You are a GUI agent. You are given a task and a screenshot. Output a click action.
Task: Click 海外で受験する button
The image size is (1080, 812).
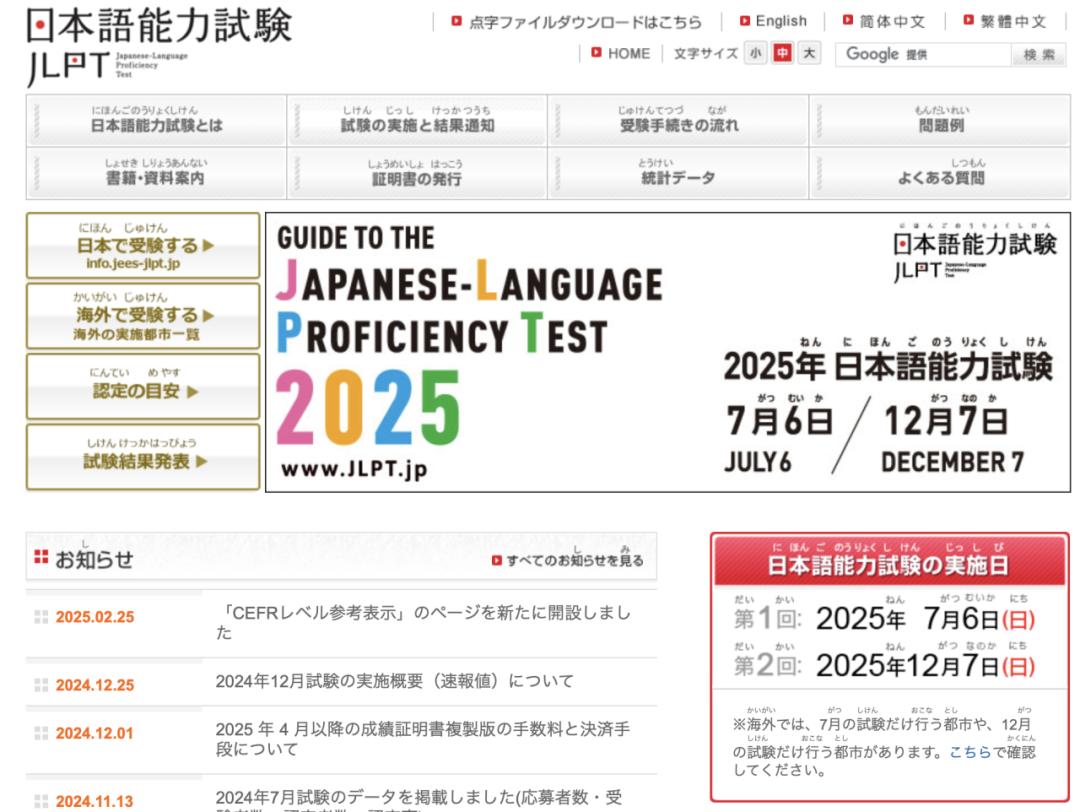click(143, 316)
